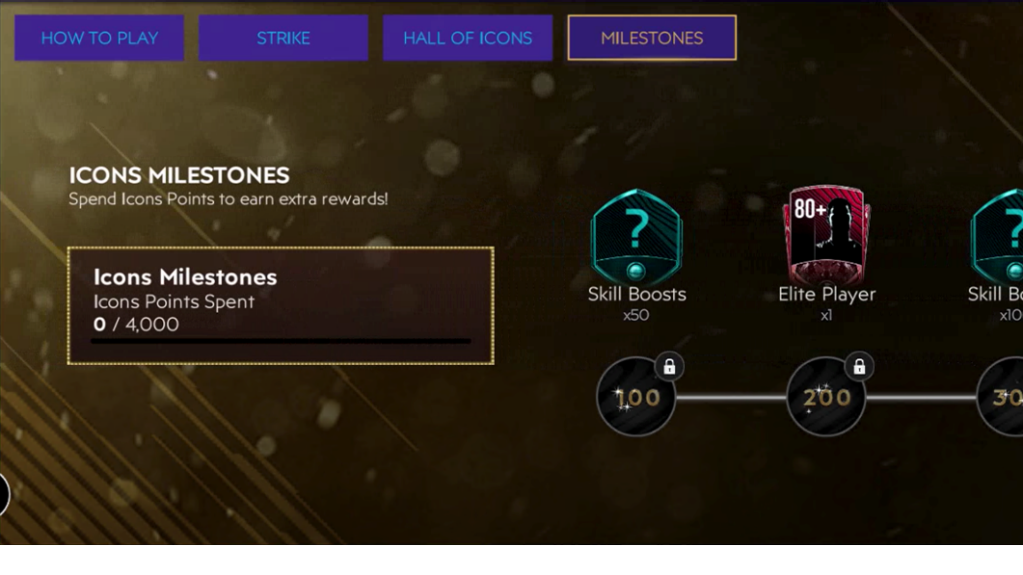The width and height of the screenshot is (1023, 575).
Task: Click the ICONS MILESTONES heading
Action: tap(179, 175)
